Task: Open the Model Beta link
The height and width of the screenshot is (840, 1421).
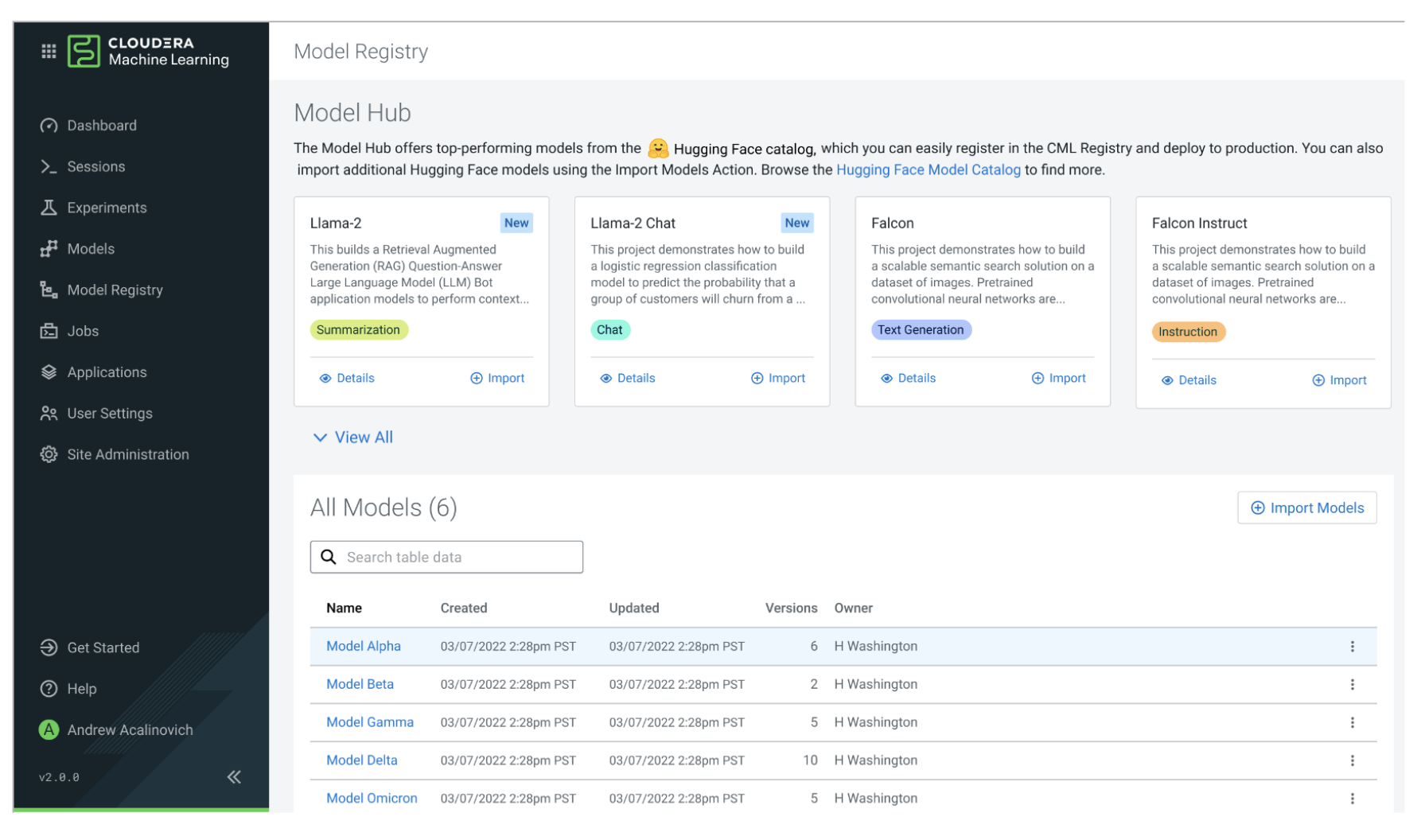Action: coord(360,685)
